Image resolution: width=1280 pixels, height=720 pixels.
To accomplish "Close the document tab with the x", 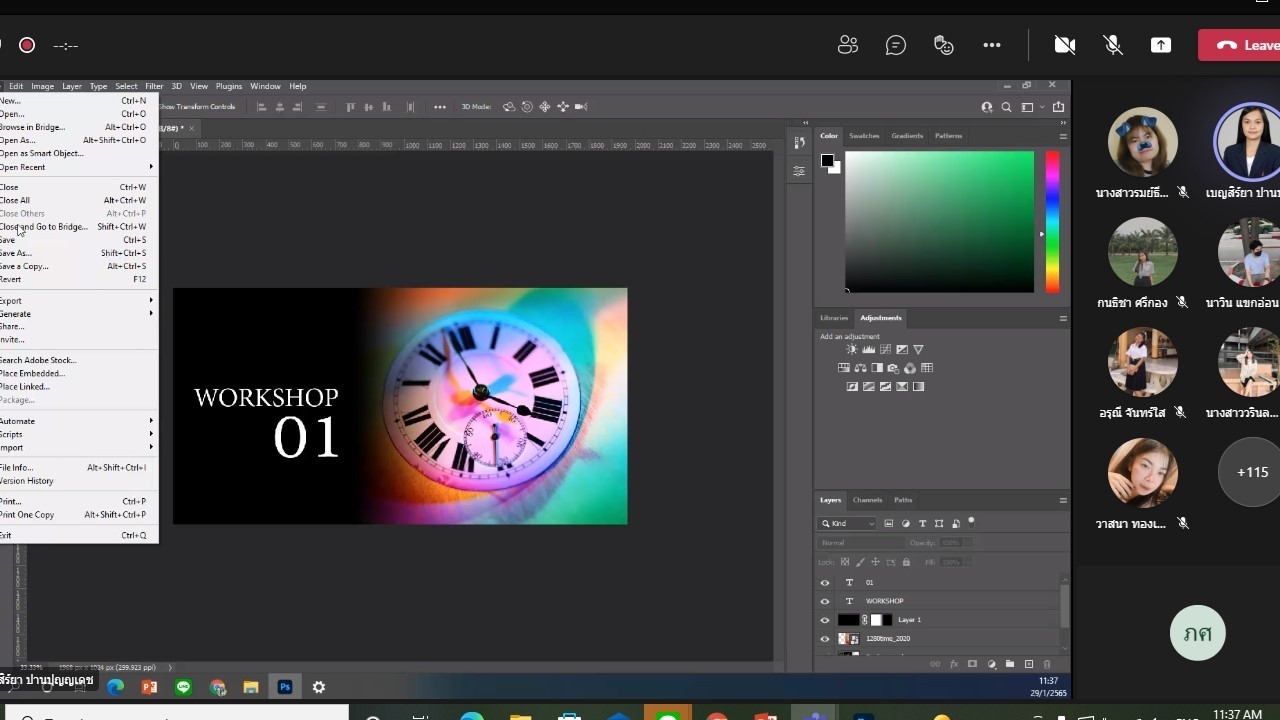I will click(x=191, y=128).
